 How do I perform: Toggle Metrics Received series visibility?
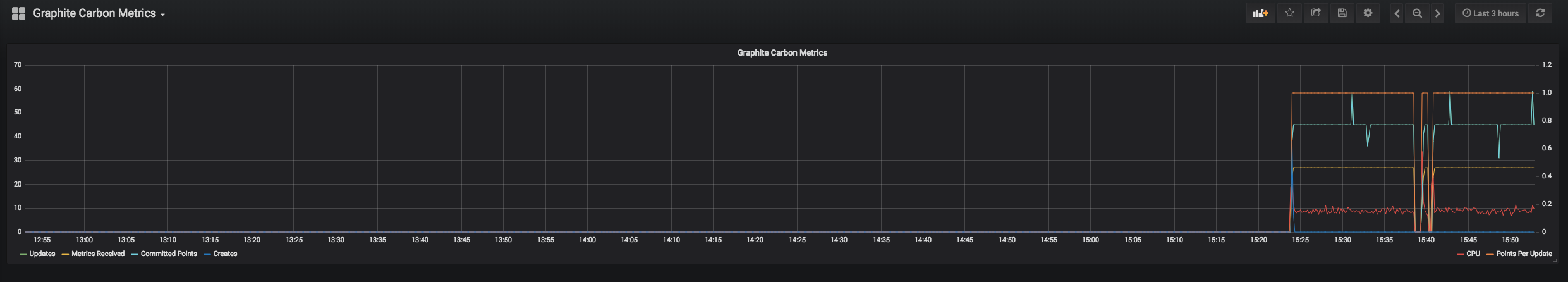tap(97, 254)
